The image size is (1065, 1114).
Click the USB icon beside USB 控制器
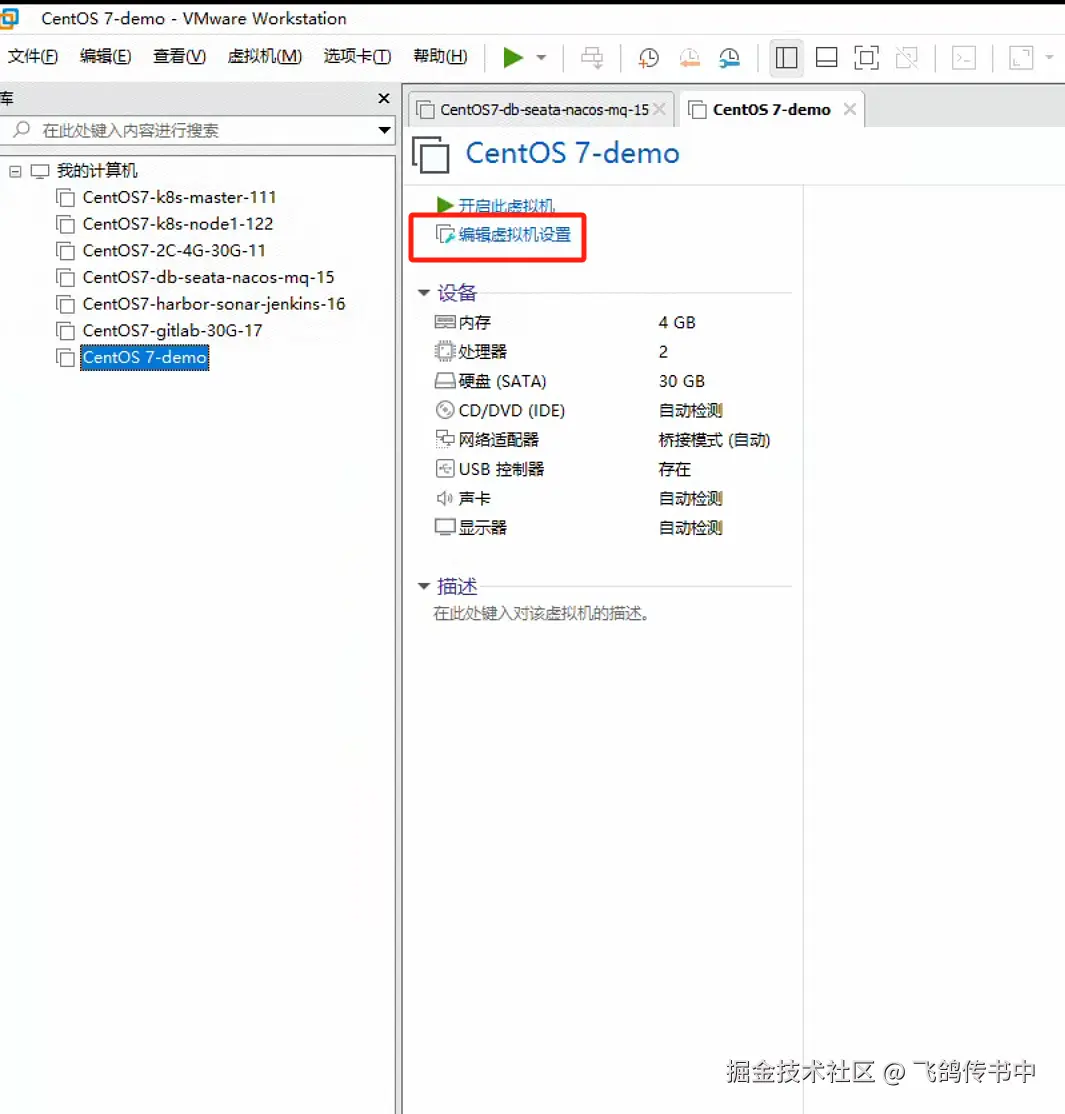point(445,469)
